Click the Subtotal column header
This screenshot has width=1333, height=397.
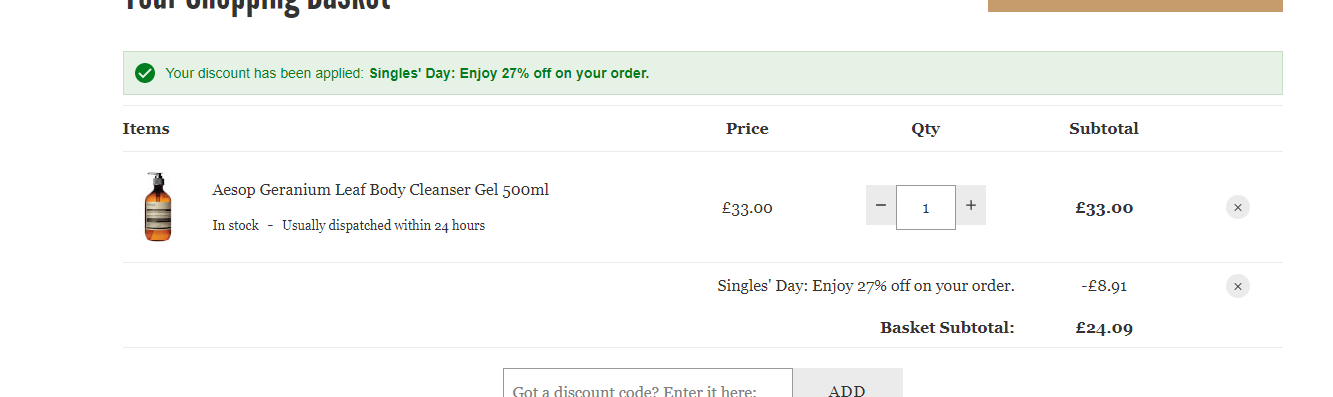[1104, 129]
